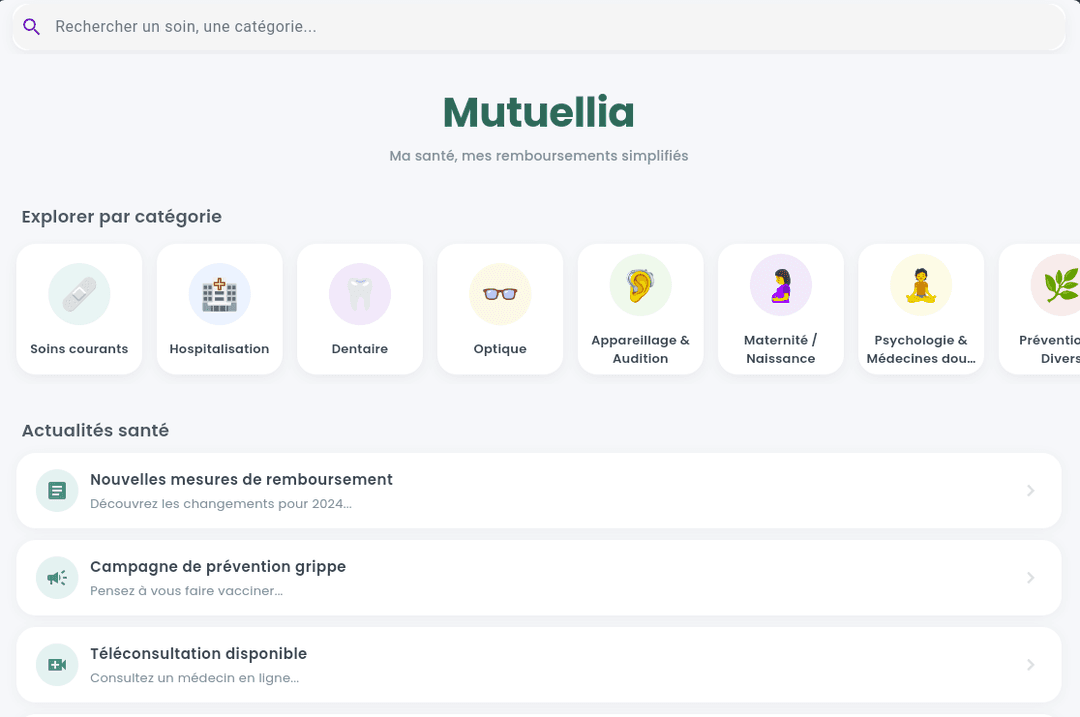Screen dimensions: 1080x717
Task: Select the Soins courants bandage icon
Action: click(79, 293)
